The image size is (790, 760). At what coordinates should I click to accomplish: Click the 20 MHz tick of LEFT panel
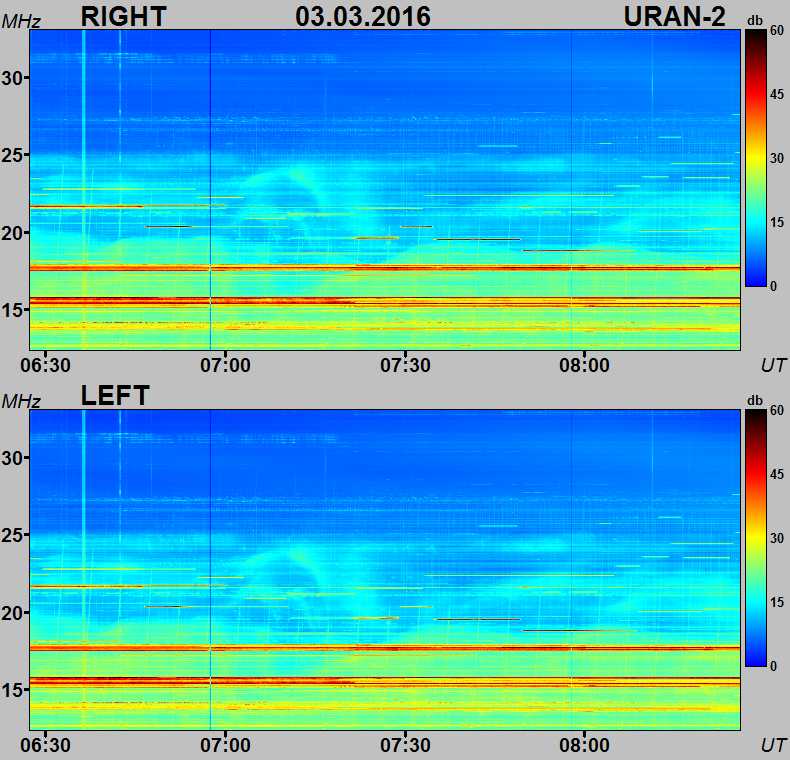click(12, 613)
